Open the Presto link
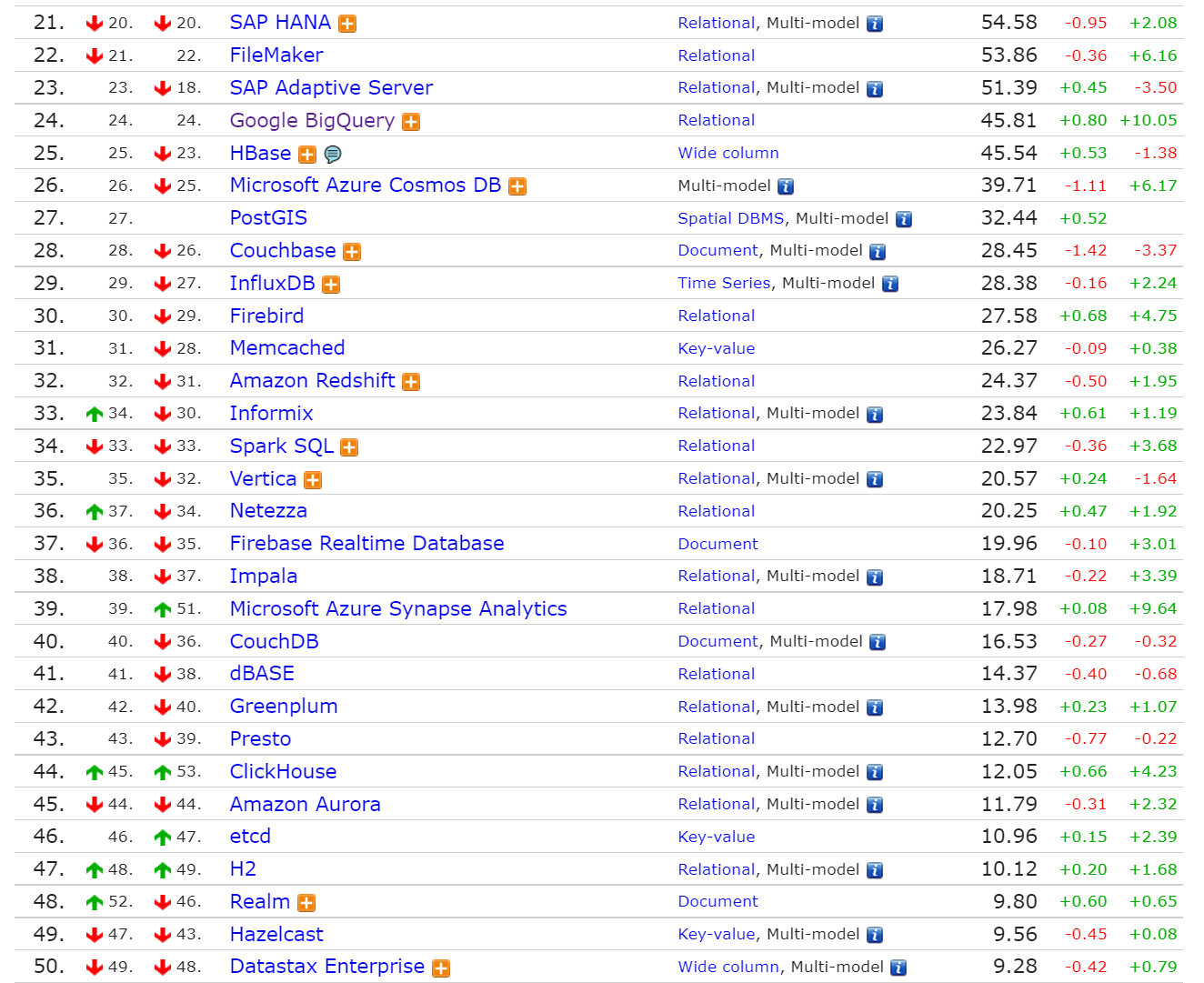1204x983 pixels. [x=260, y=739]
